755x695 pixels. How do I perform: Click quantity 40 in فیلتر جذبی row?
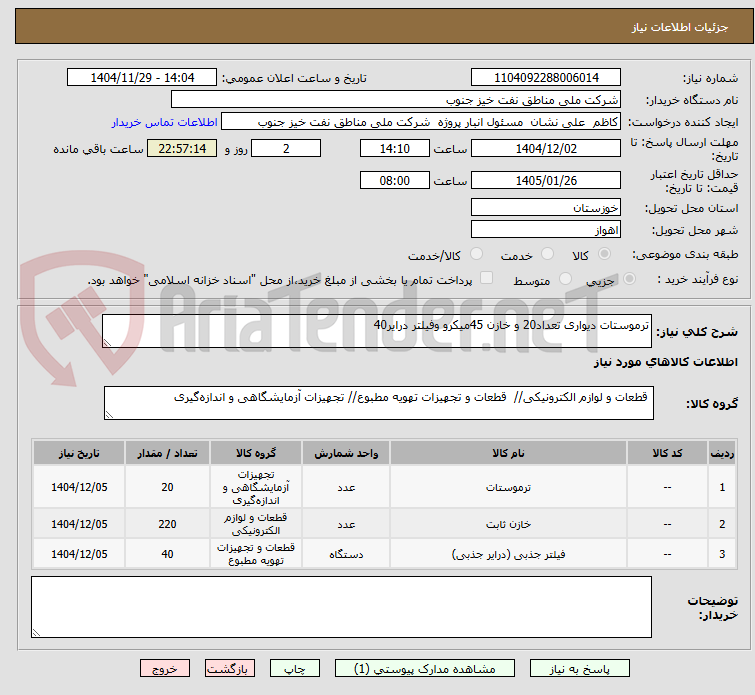point(167,554)
